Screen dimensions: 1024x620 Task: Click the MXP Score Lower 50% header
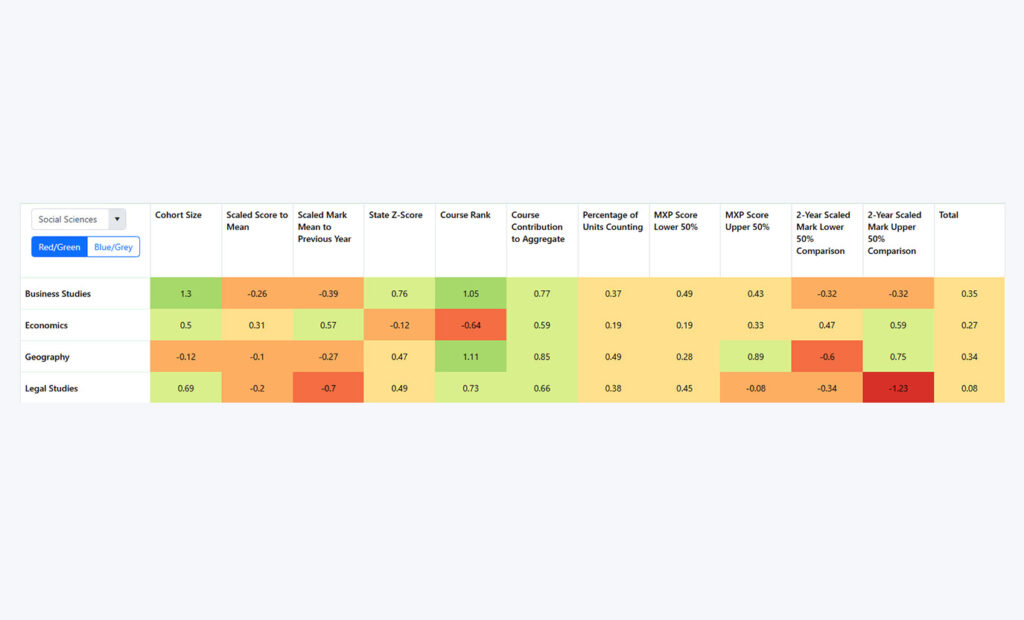tap(682, 220)
